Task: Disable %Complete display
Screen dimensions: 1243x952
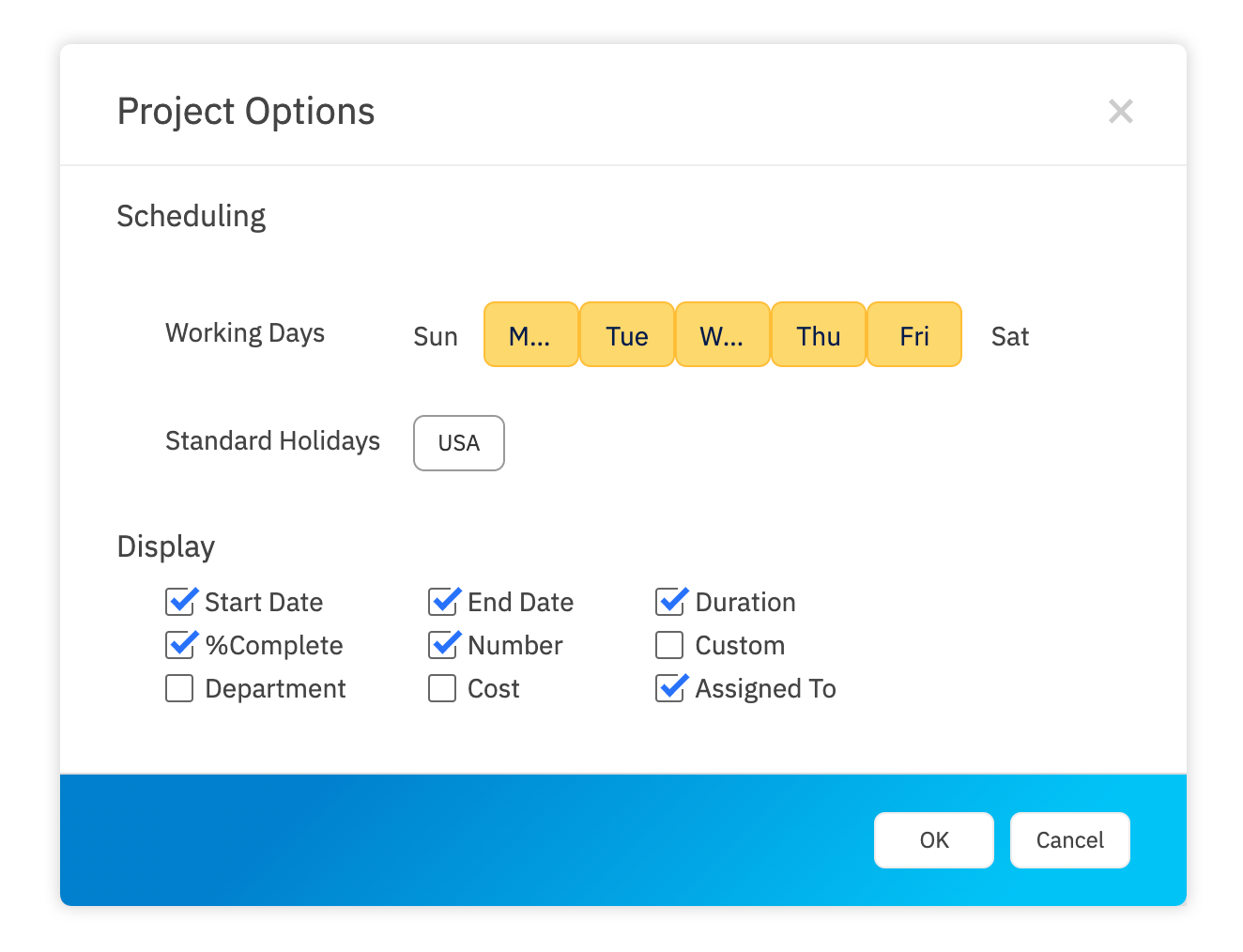Action: (x=182, y=645)
